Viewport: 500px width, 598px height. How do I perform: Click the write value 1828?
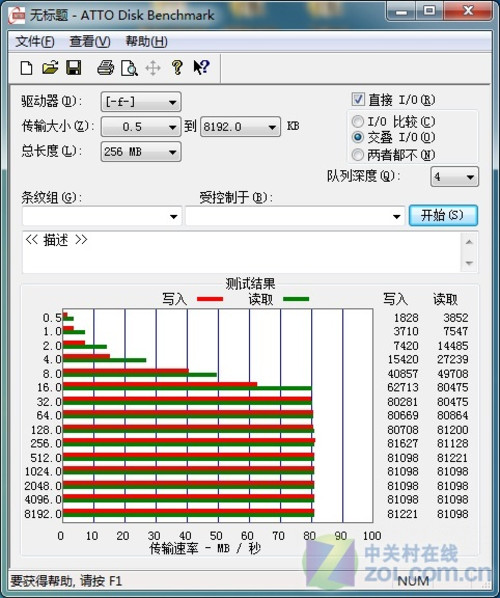406,317
